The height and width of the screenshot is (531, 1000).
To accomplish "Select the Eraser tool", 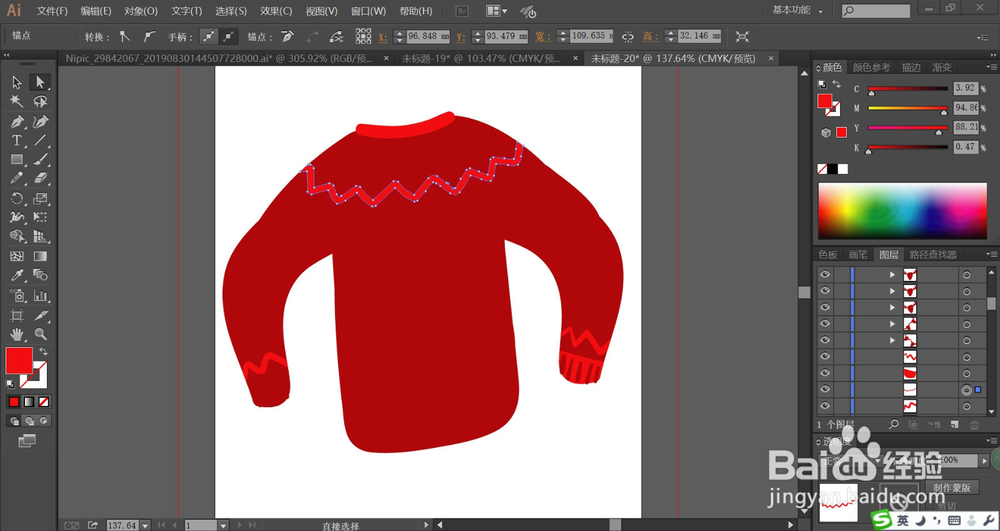I will [x=40, y=178].
